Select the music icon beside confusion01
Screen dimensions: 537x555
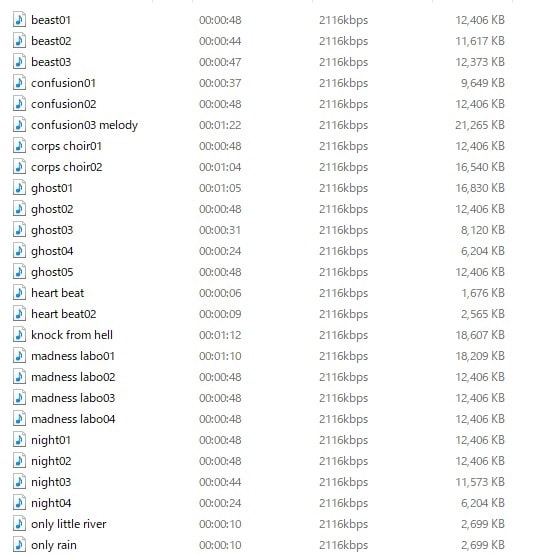point(19,83)
